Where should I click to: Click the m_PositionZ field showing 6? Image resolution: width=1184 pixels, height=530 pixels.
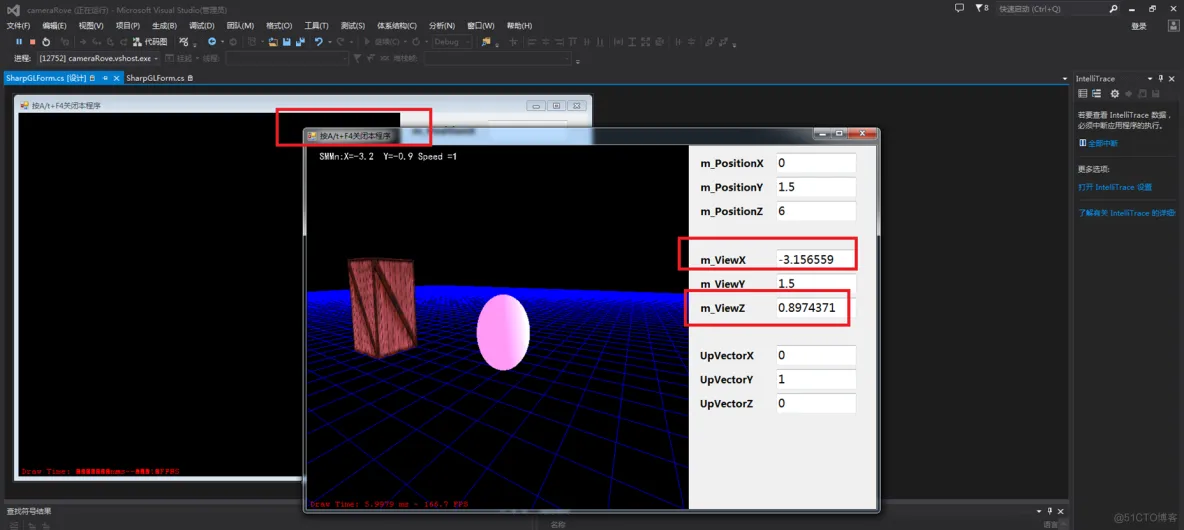point(816,211)
